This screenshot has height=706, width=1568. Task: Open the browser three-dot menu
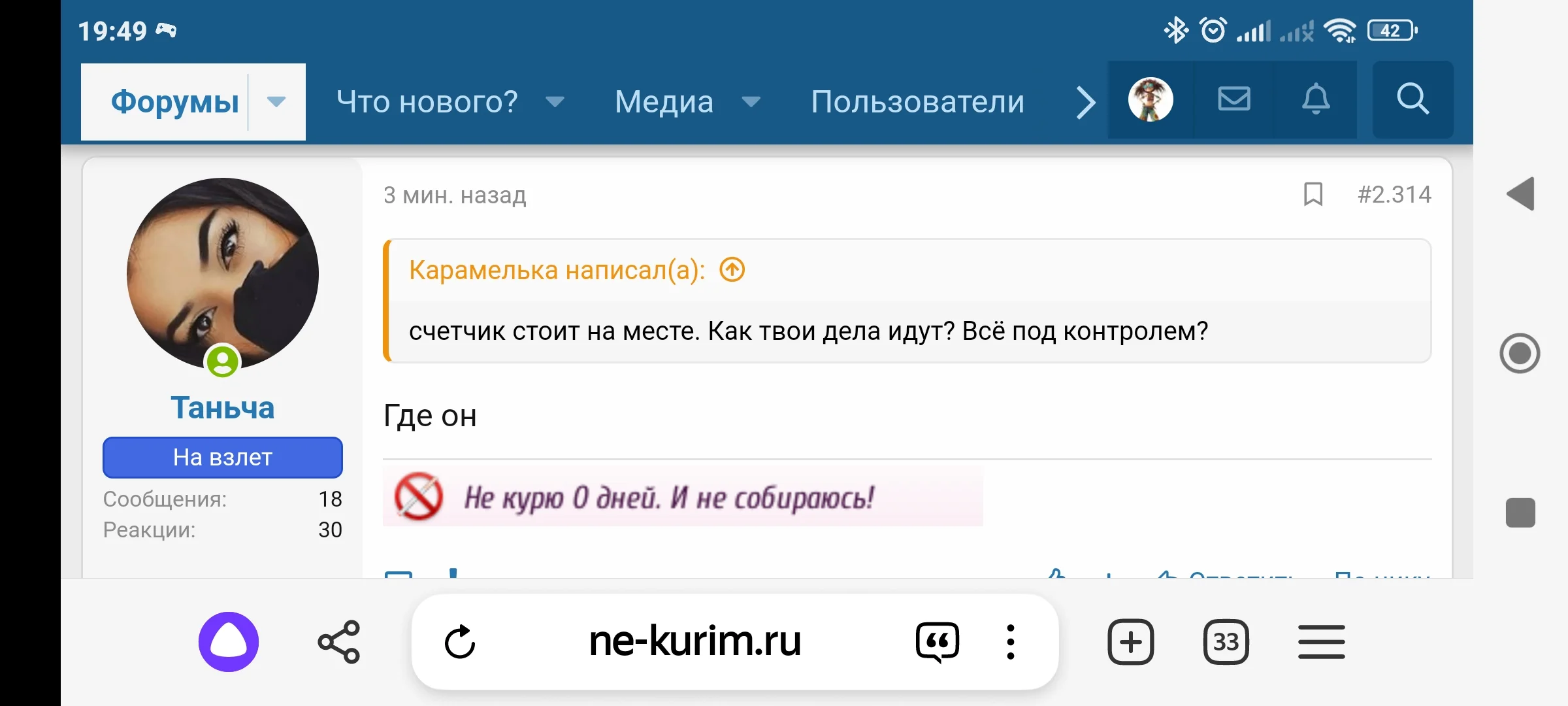click(1010, 641)
